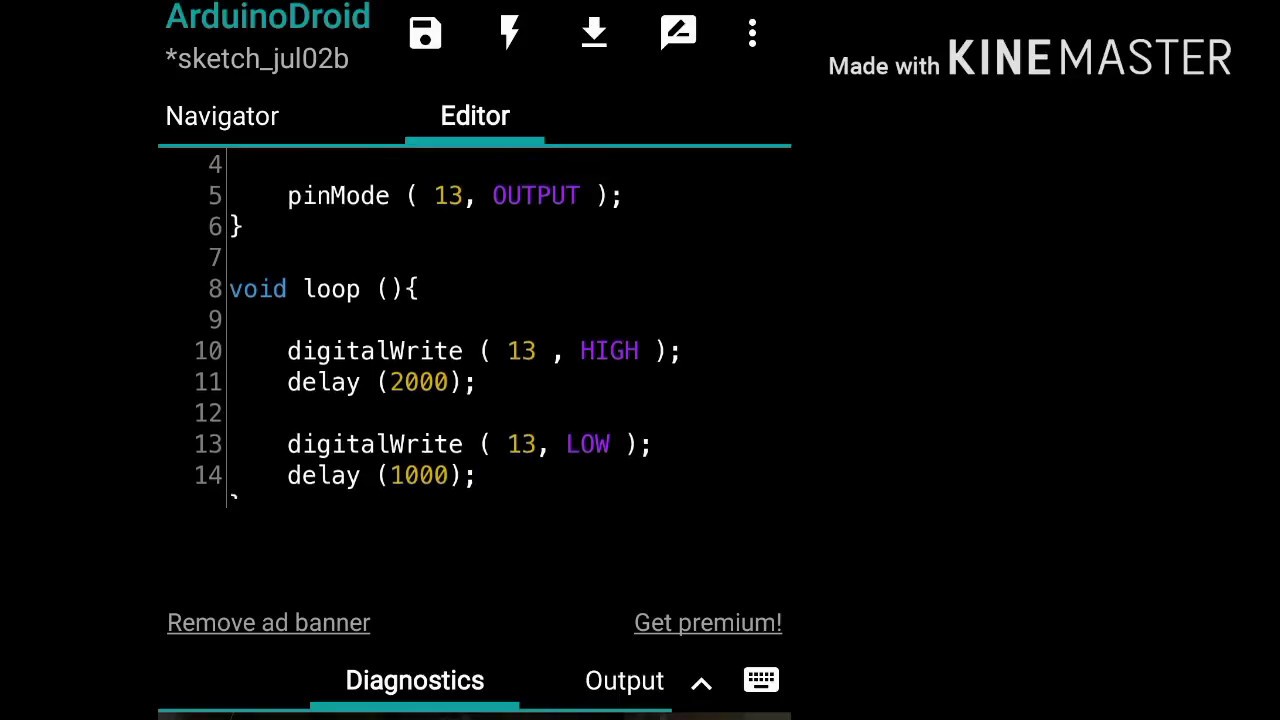Open the Diagnostics tab
Screen dimensions: 1280x720
(x=414, y=681)
